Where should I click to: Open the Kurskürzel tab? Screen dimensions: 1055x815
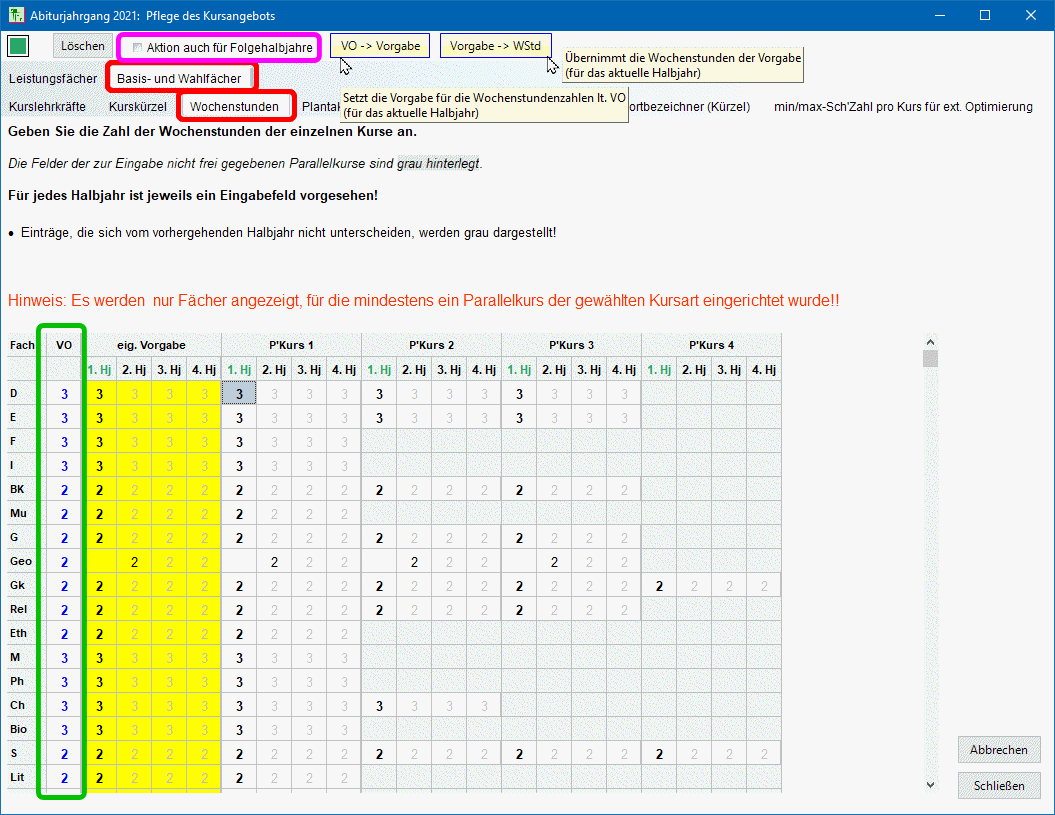point(138,106)
